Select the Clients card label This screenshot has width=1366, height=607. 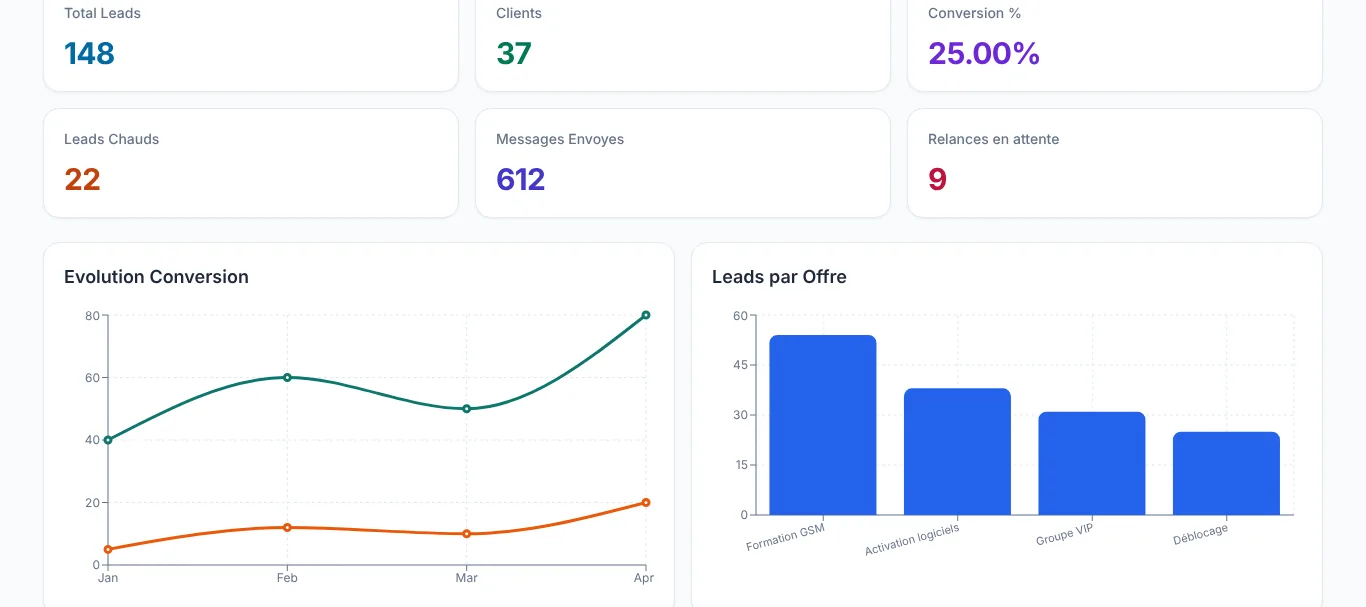coord(519,13)
